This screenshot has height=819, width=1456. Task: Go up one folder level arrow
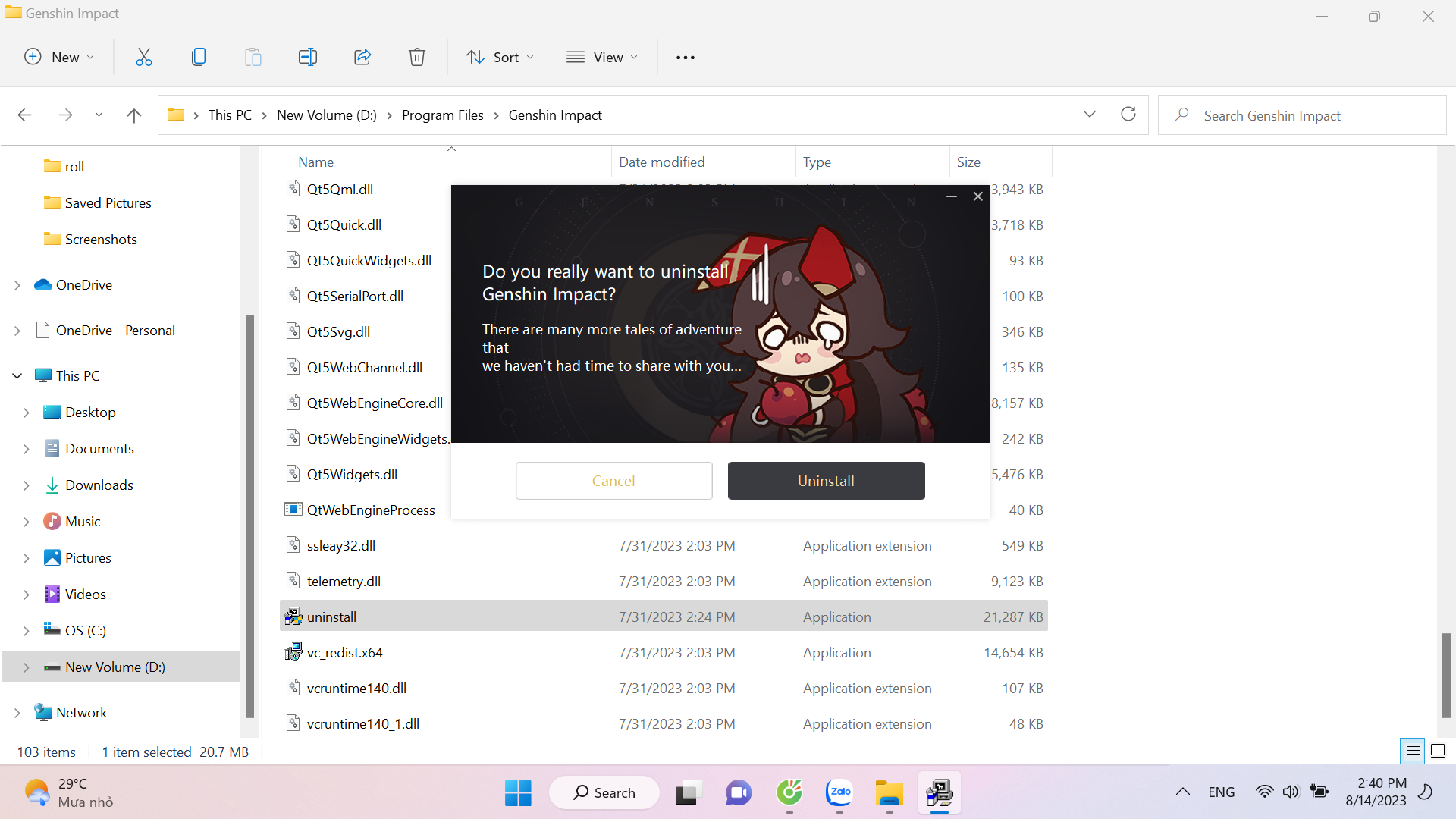(134, 115)
